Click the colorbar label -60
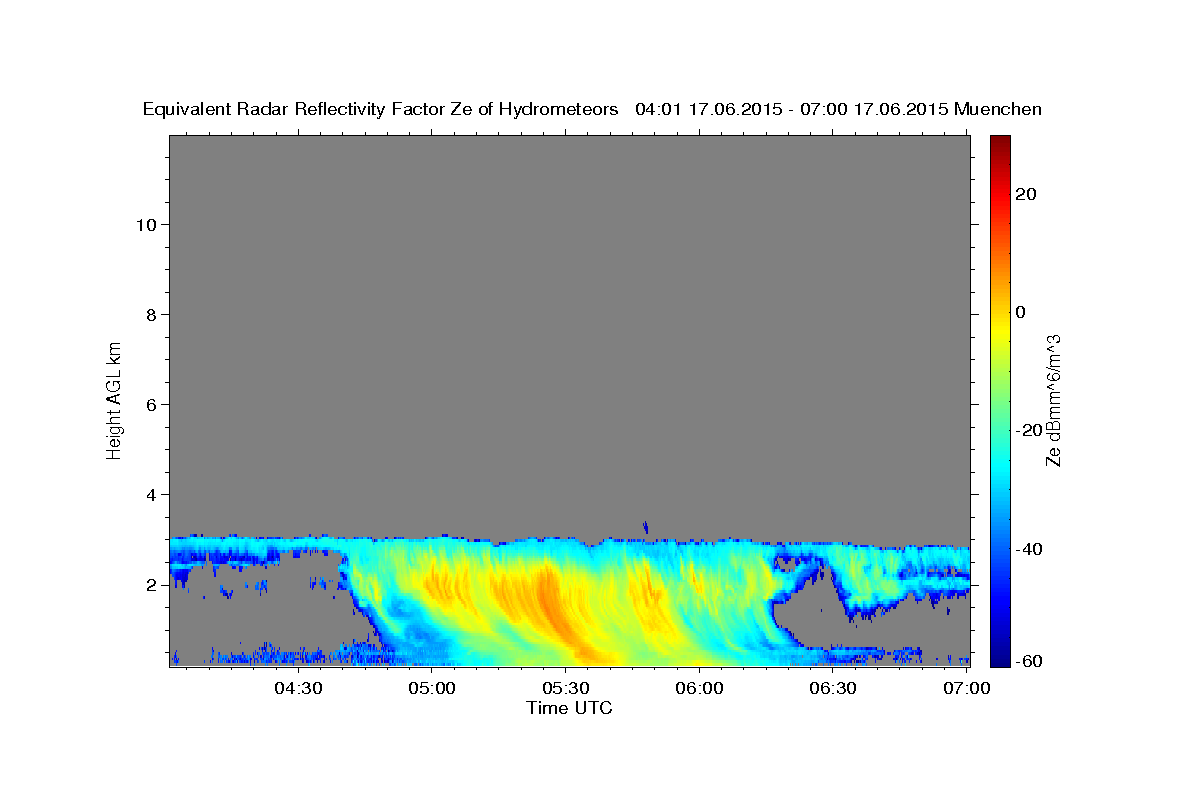The width and height of the screenshot is (1200, 800). point(1029,660)
